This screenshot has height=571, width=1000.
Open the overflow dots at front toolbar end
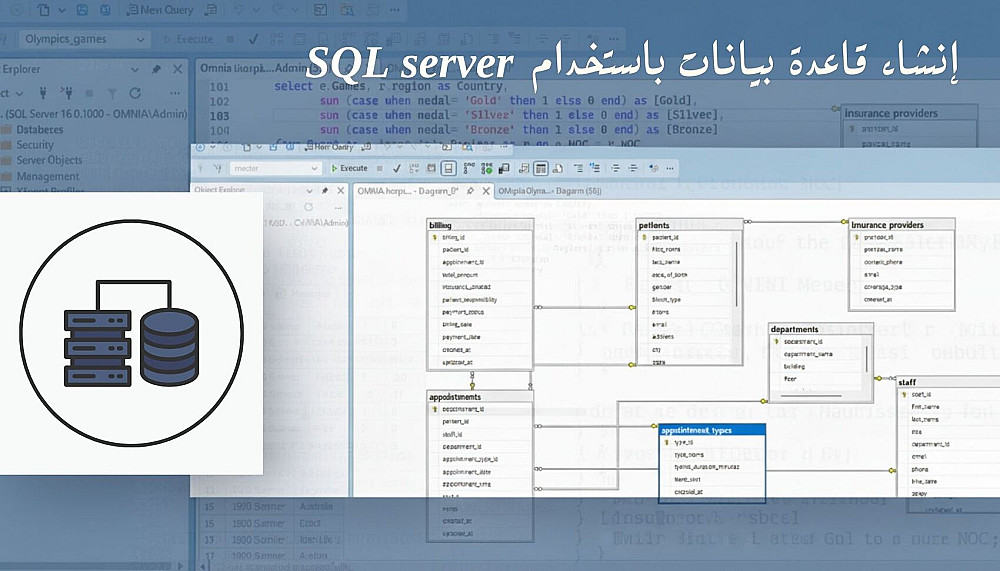point(670,168)
